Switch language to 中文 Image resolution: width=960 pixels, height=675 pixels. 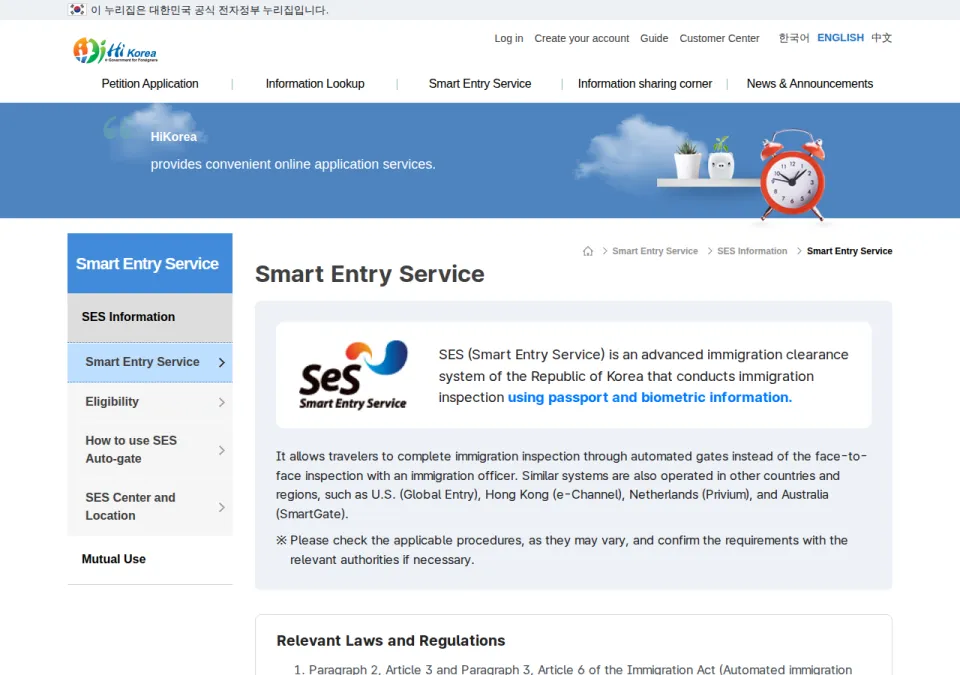click(x=882, y=38)
